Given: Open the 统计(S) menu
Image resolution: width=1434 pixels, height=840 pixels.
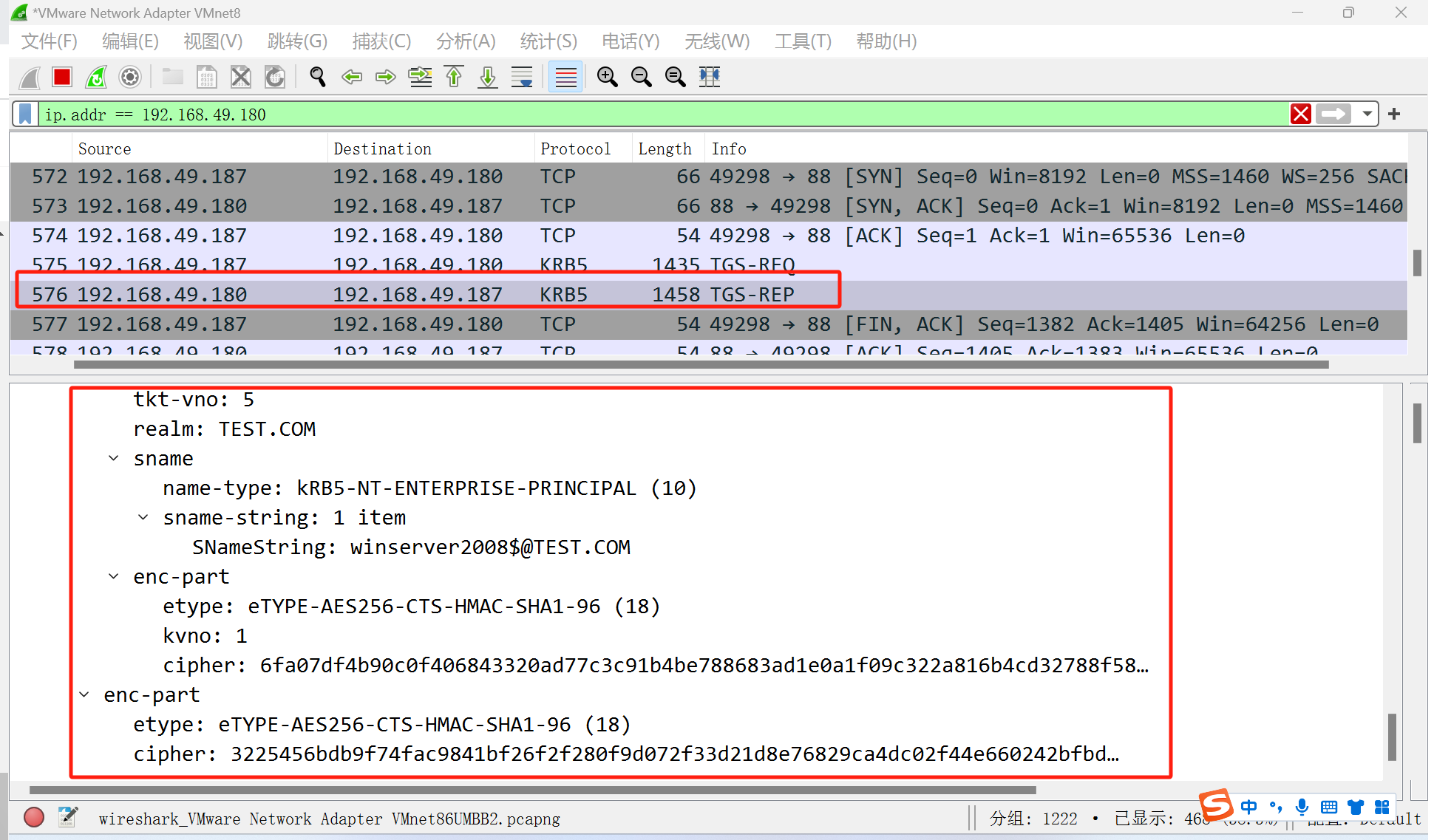Looking at the screenshot, I should 548,41.
